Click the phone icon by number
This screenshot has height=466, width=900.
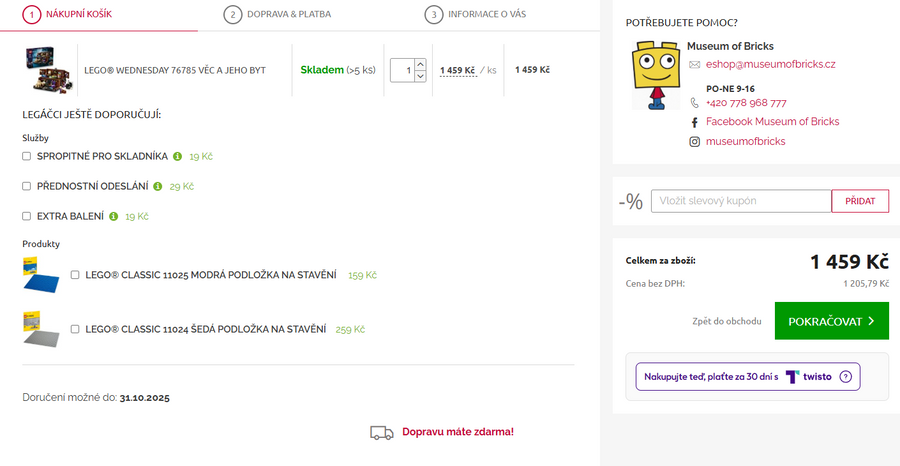pos(694,103)
